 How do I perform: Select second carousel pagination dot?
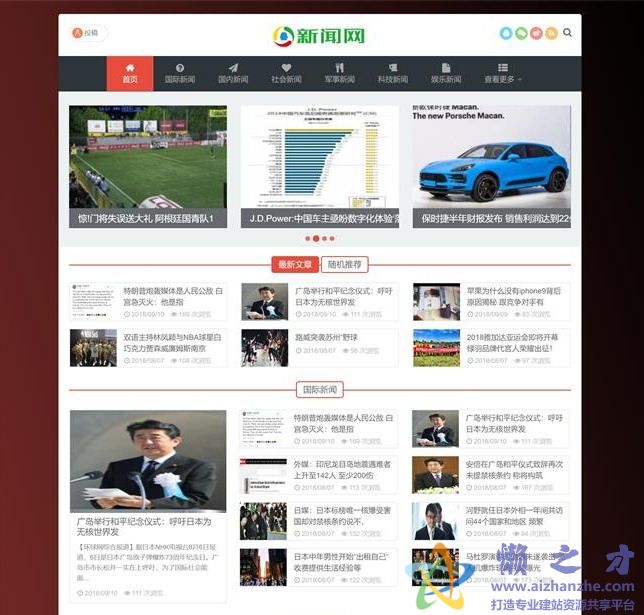[316, 238]
